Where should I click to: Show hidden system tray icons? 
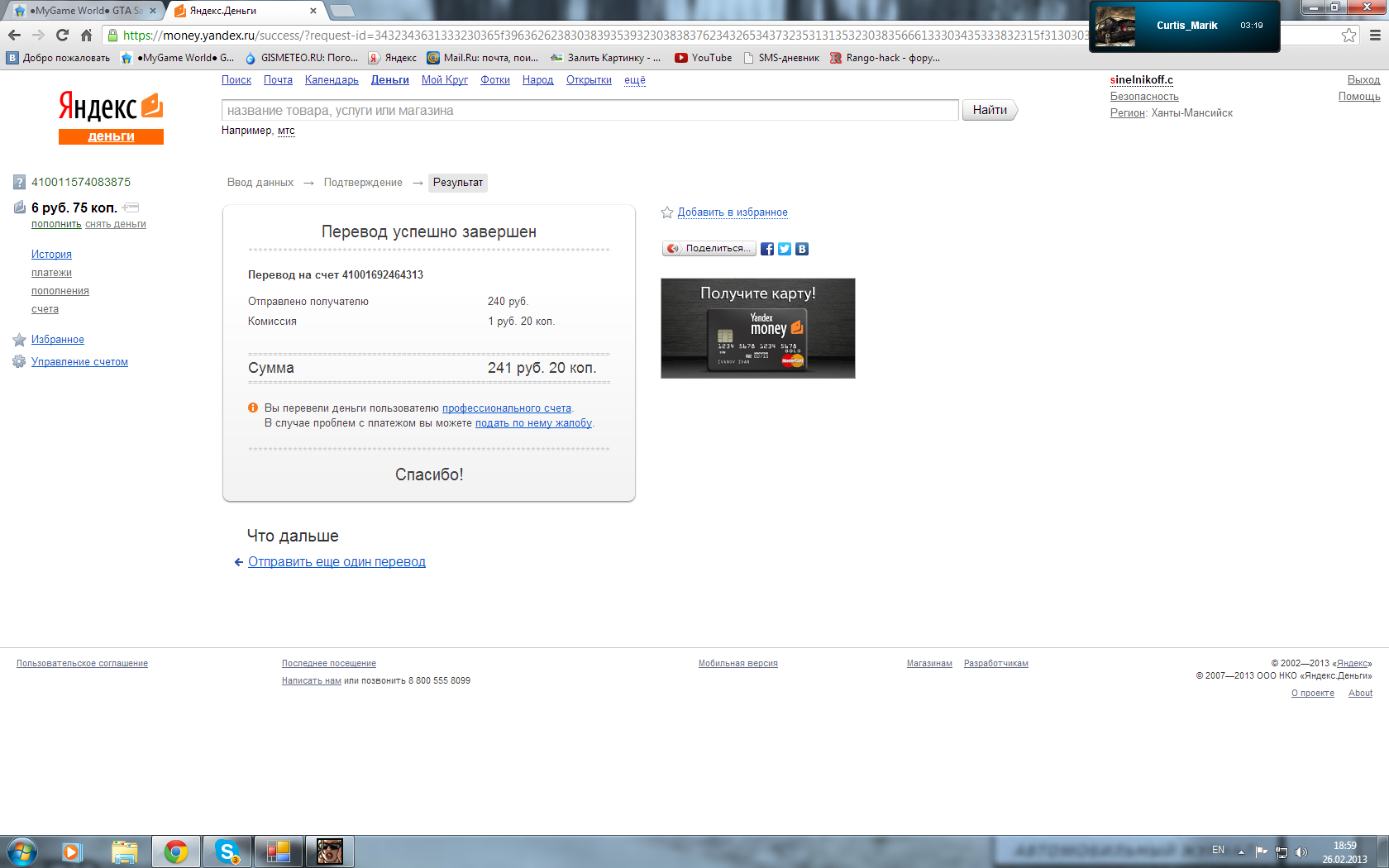click(1241, 851)
